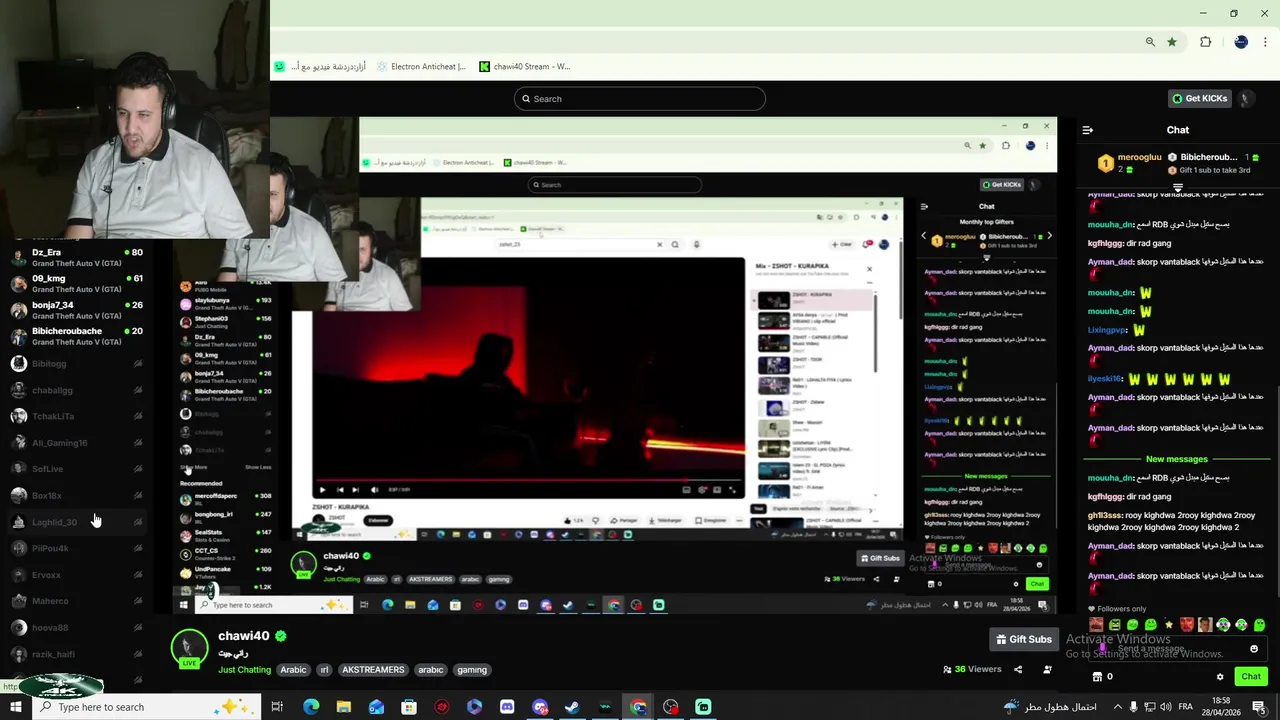
Task: Select the Just Chatting category link
Action: pos(244,670)
